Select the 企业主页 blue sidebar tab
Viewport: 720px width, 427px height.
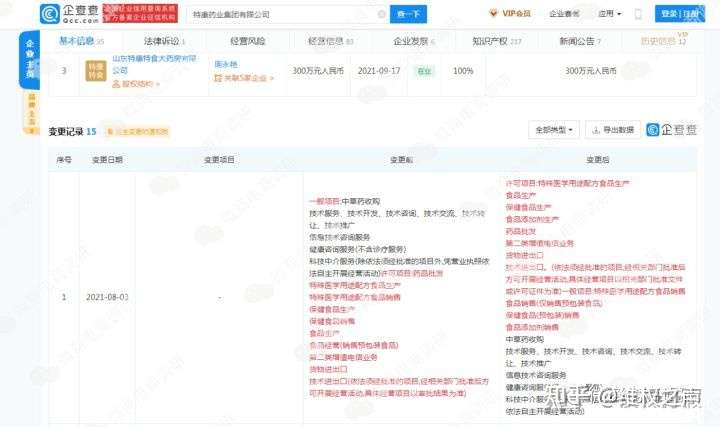[30, 59]
